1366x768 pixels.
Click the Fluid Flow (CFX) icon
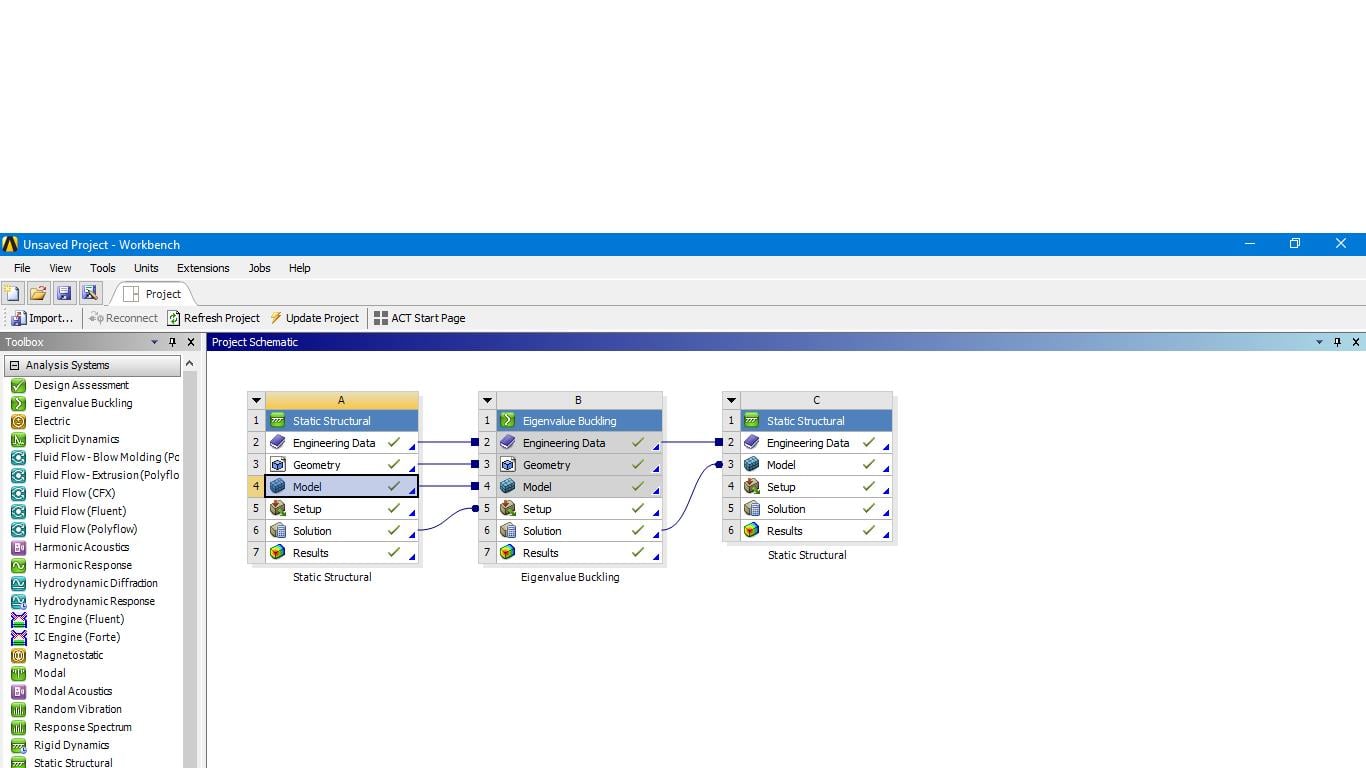click(x=18, y=493)
